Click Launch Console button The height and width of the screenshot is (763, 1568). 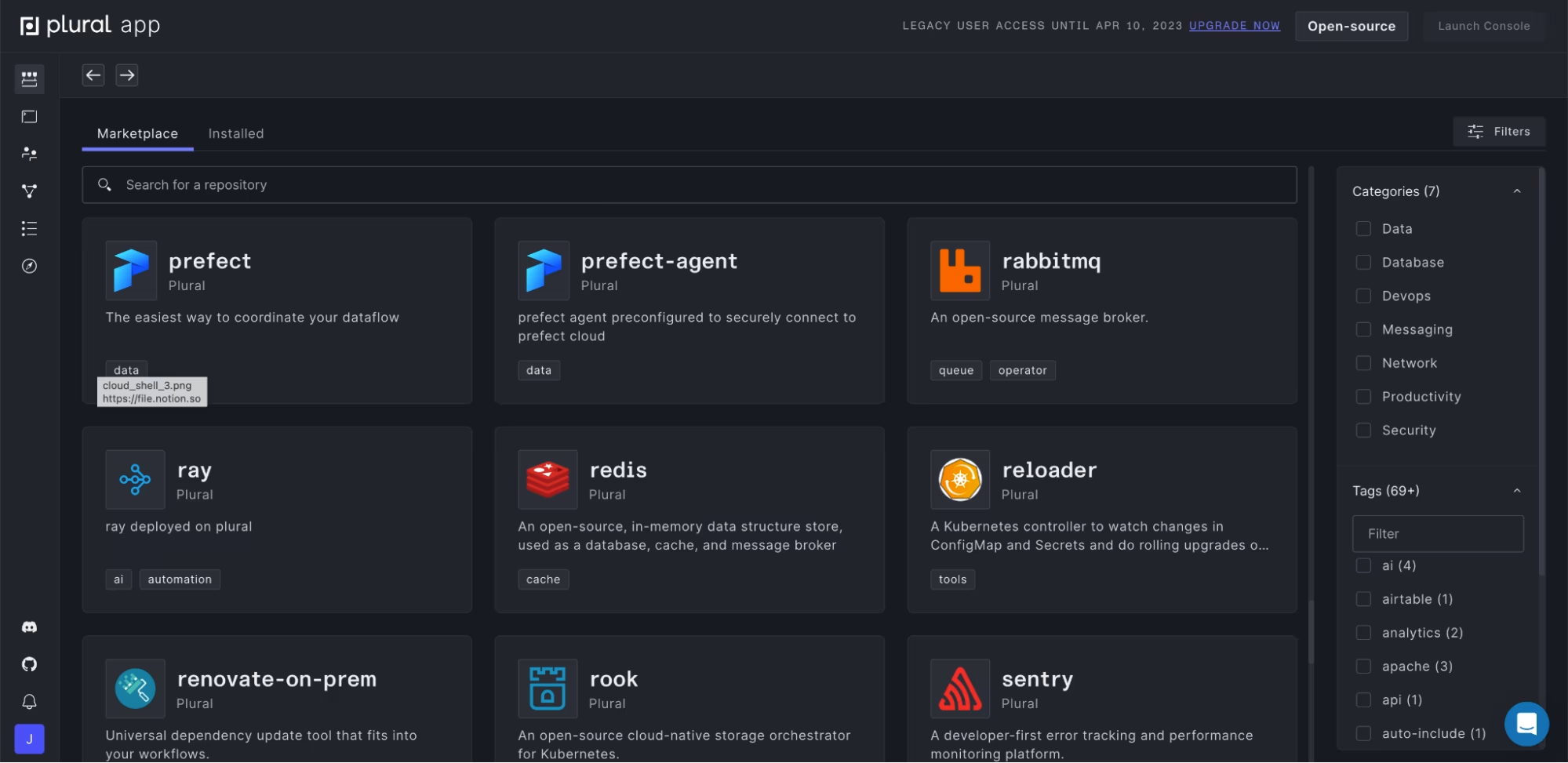(x=1483, y=26)
